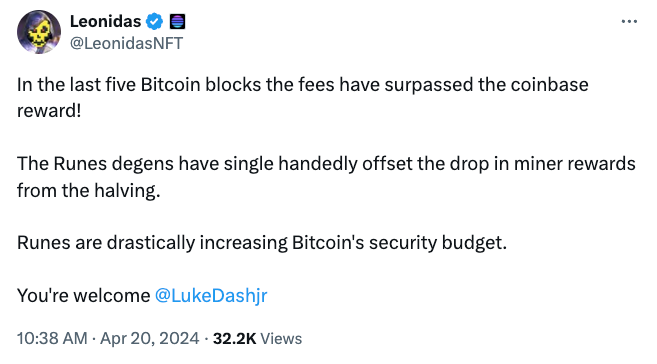This screenshot has width=657, height=364.
Task: Click the phrase security budget.
Action: point(438,243)
